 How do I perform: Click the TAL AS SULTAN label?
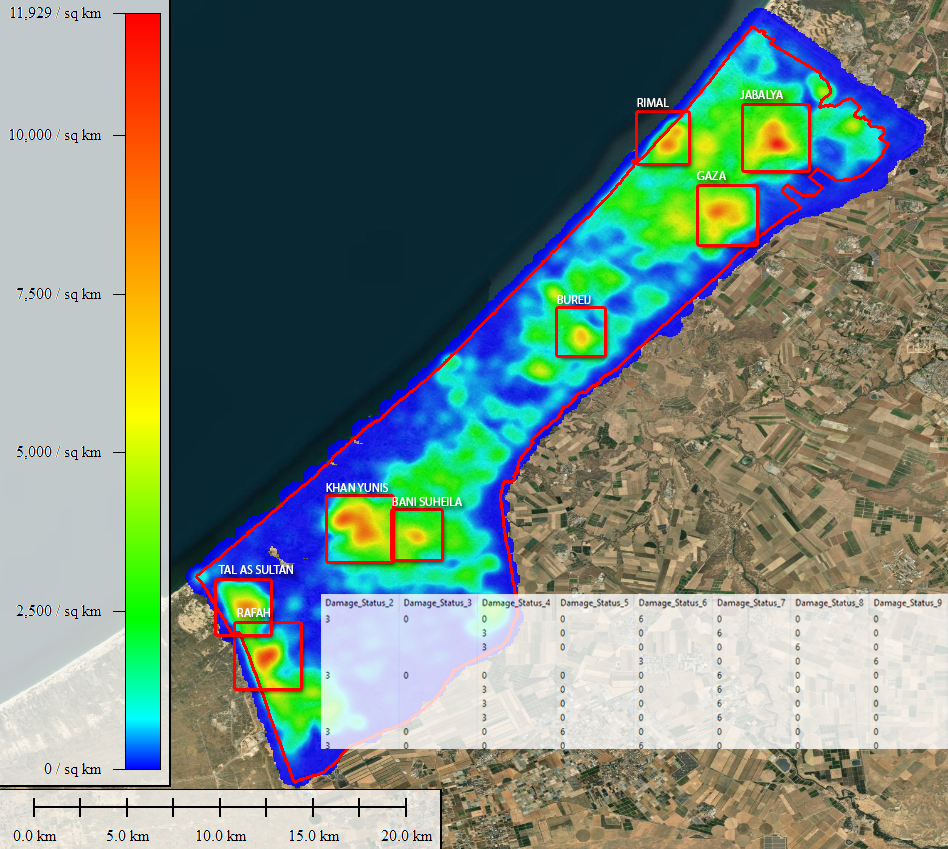256,570
